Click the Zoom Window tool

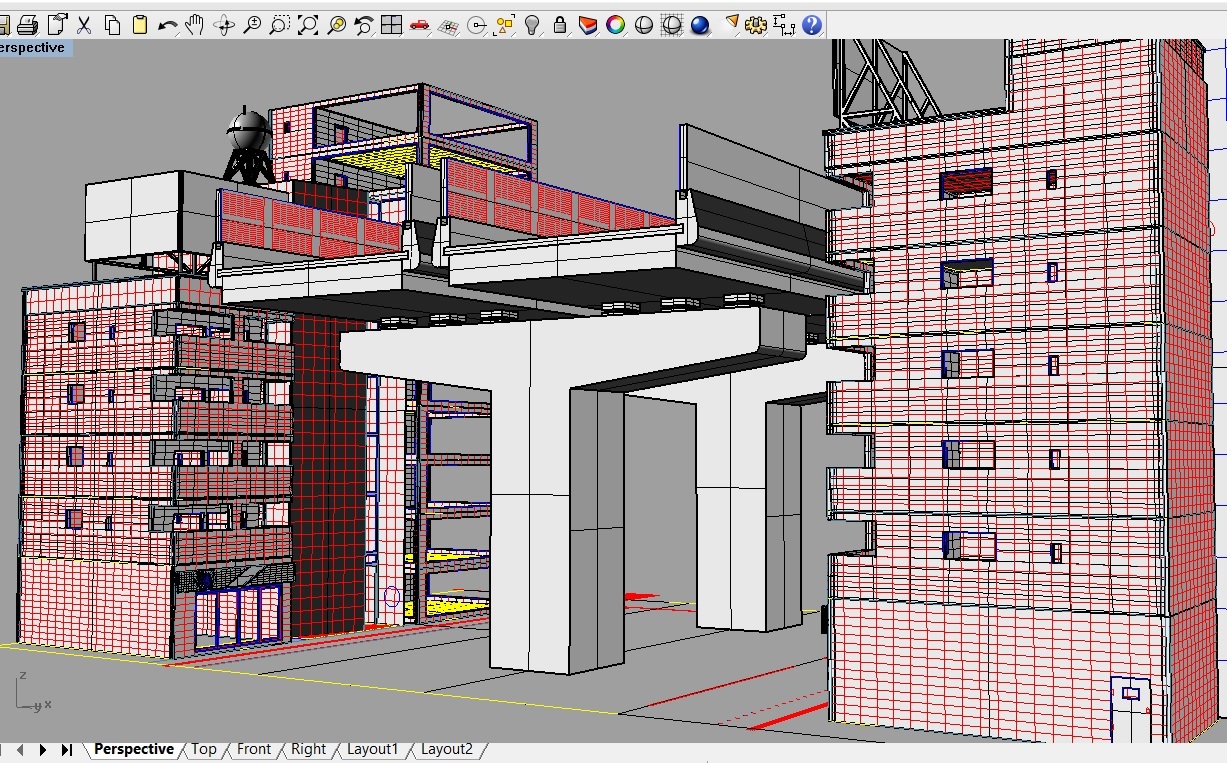pos(280,25)
